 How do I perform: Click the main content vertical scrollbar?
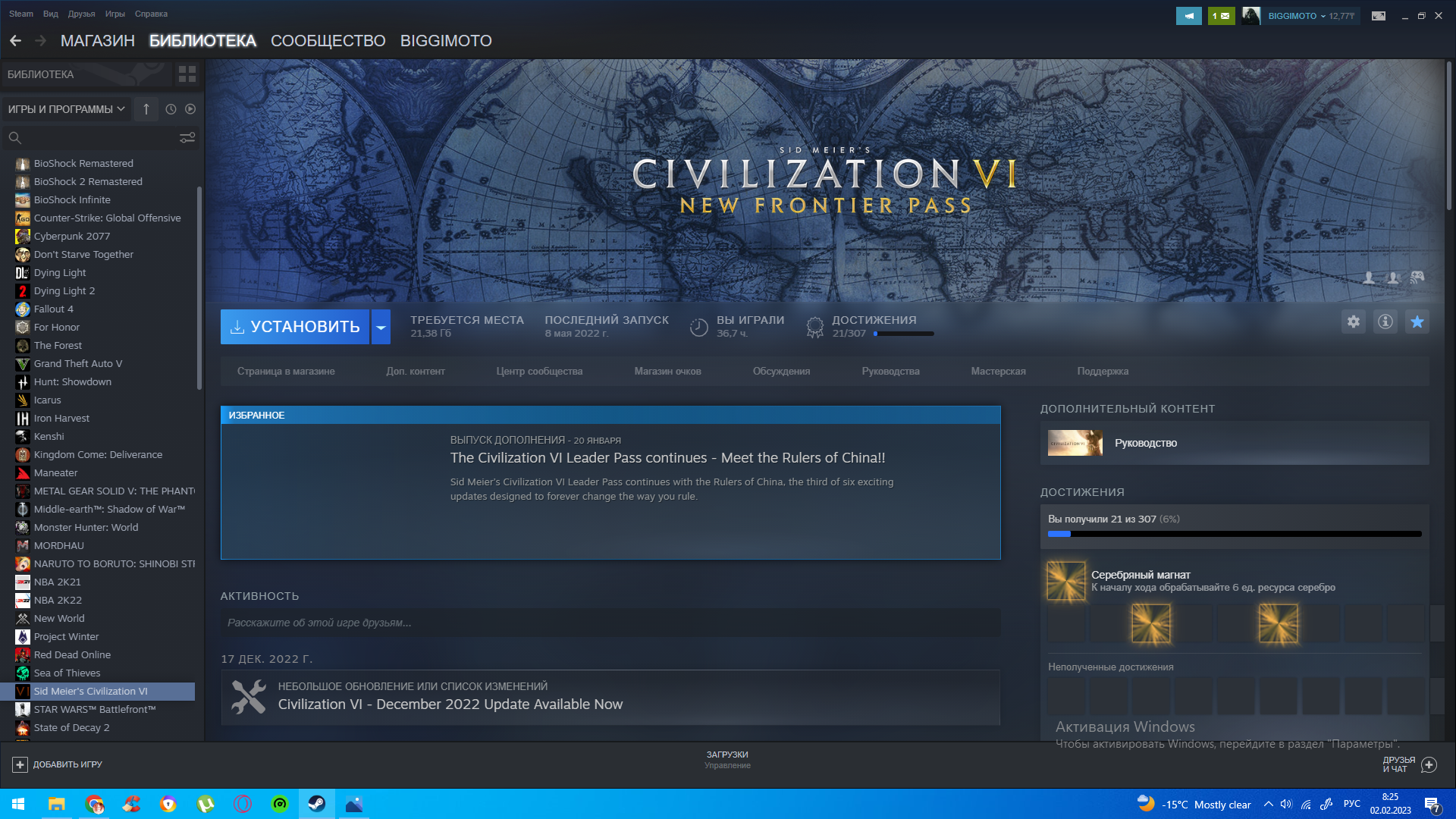point(1448,136)
